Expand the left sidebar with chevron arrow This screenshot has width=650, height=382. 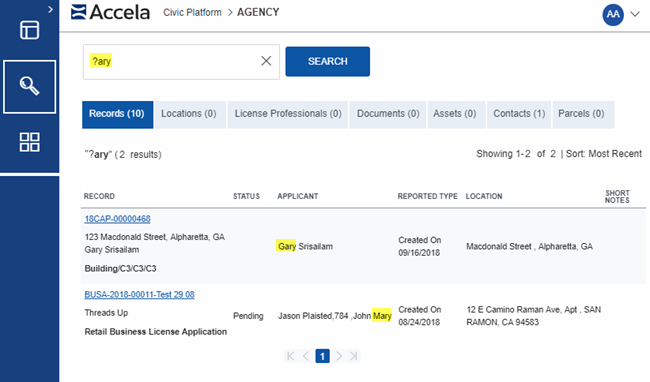click(50, 9)
